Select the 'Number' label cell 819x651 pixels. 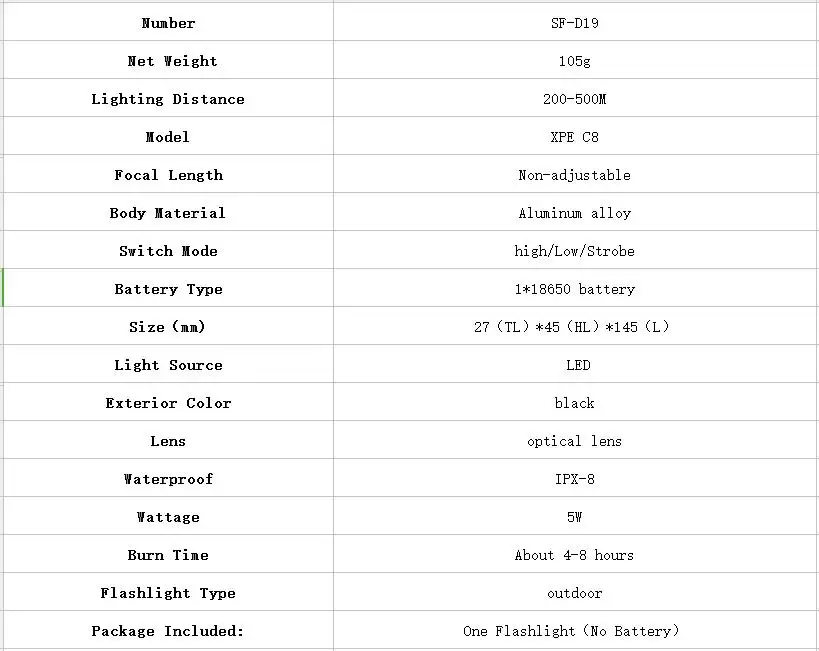(168, 22)
